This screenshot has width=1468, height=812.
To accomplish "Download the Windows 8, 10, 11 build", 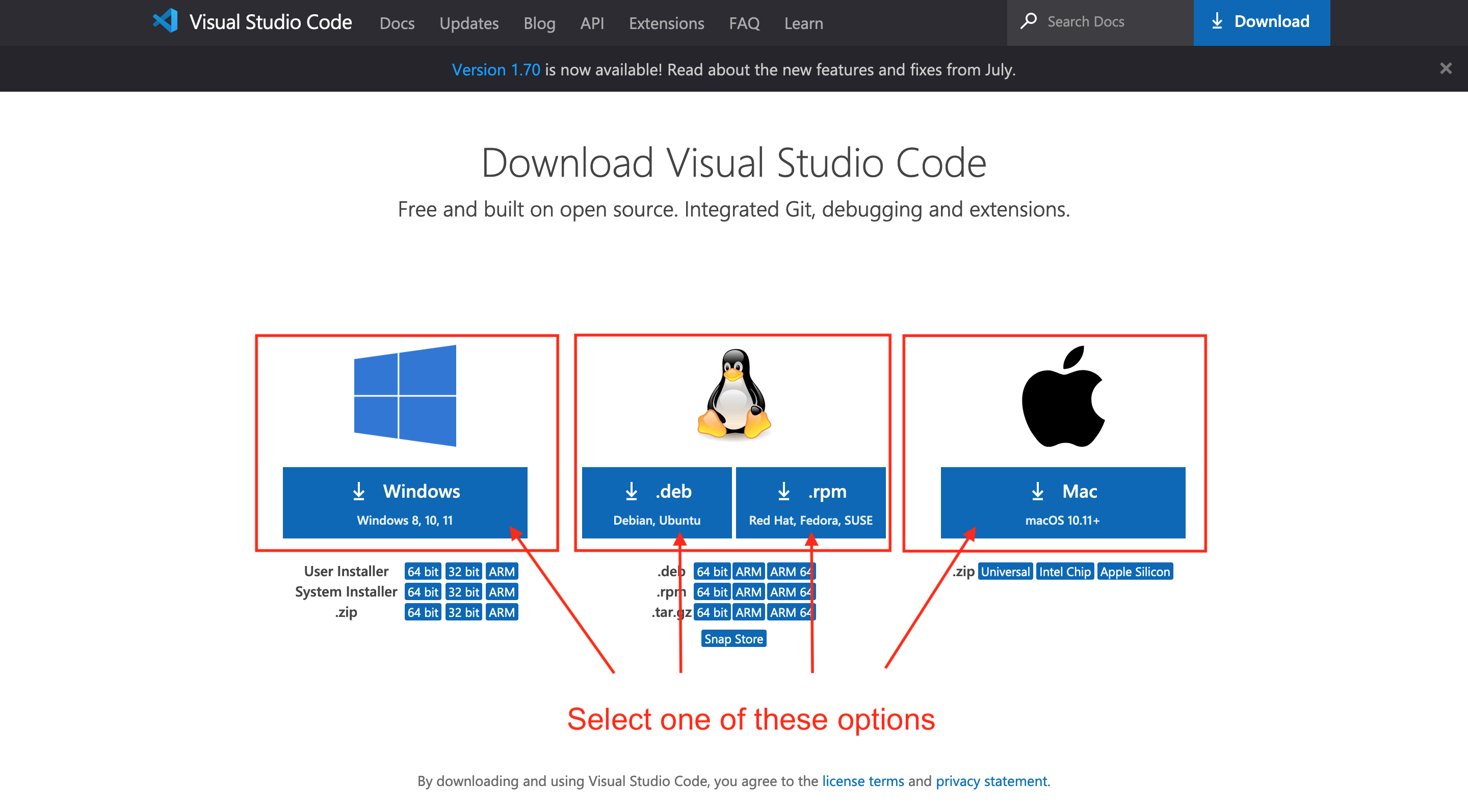I will click(x=405, y=502).
